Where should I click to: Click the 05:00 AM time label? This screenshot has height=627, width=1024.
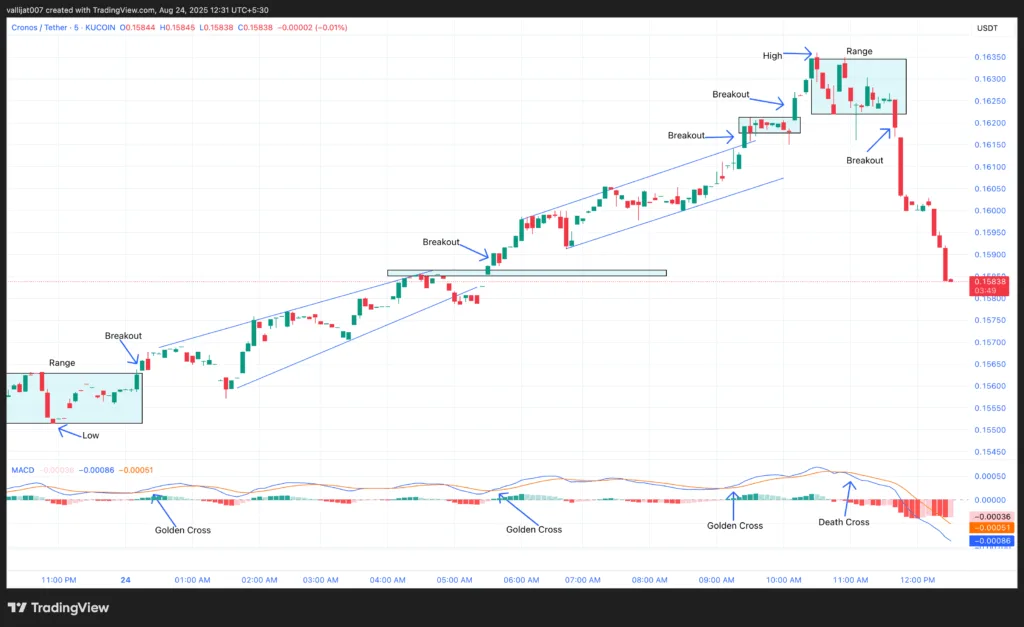[455, 579]
